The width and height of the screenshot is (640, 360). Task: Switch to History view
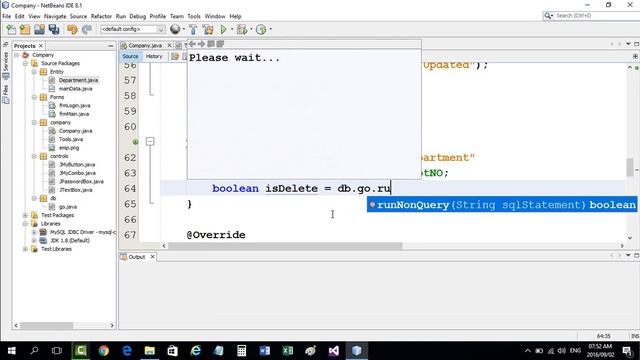tap(154, 56)
